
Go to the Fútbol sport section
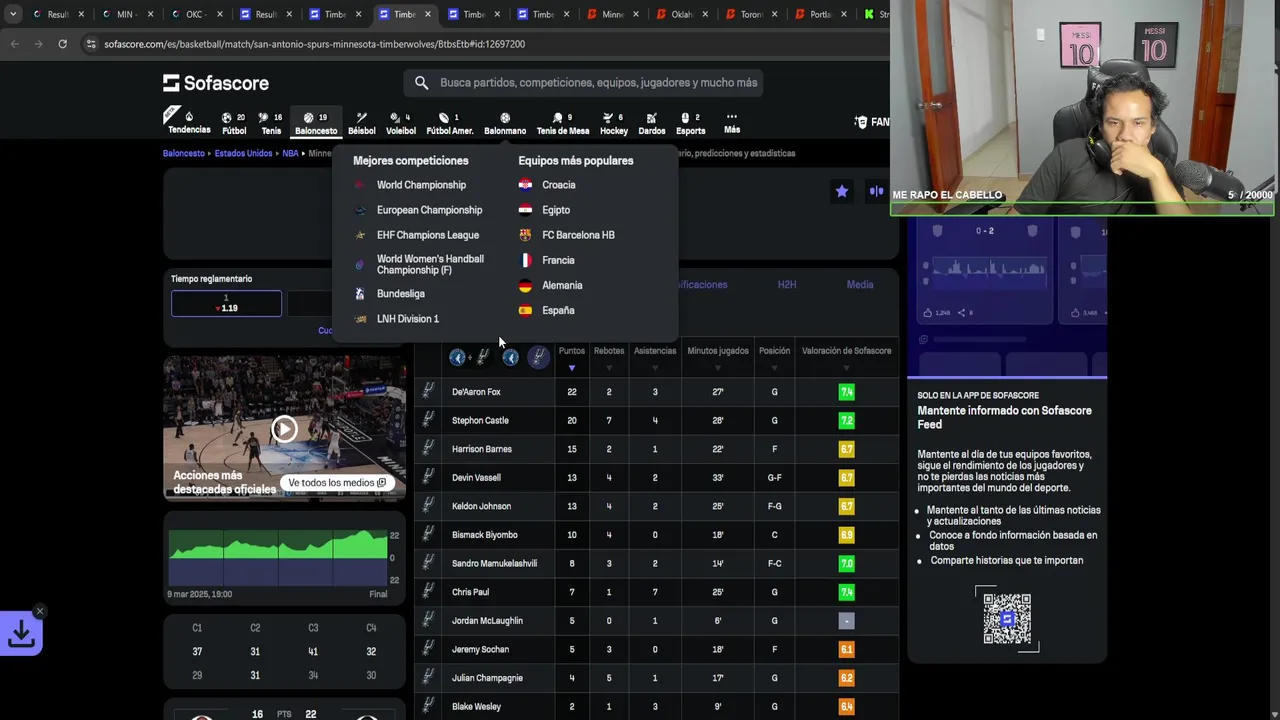click(x=234, y=123)
